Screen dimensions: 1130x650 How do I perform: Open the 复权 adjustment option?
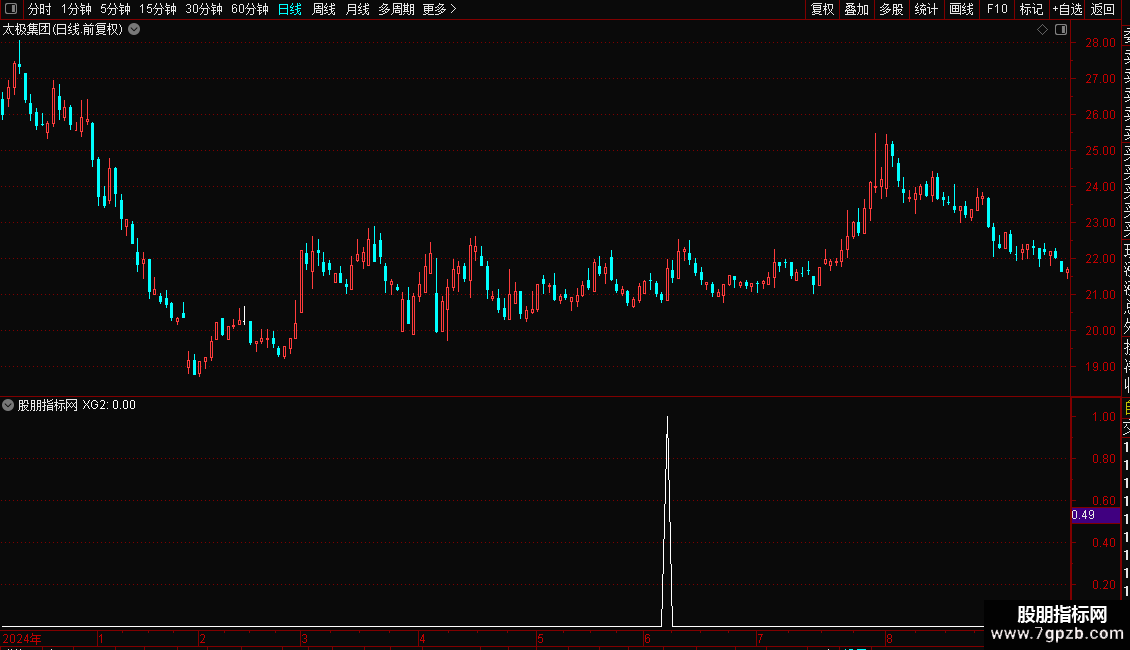[x=822, y=9]
